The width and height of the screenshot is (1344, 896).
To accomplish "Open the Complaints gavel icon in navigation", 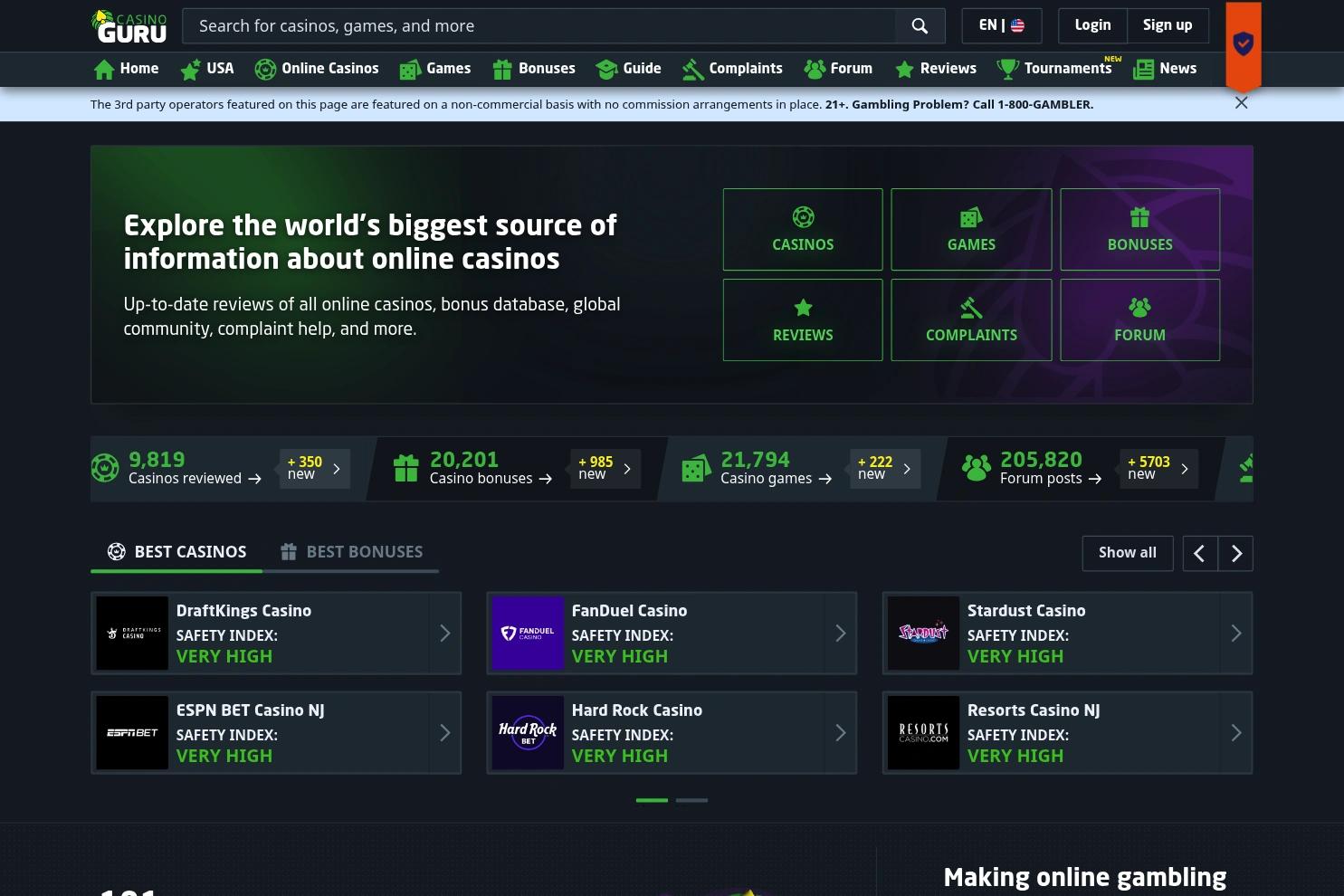I will point(693,69).
